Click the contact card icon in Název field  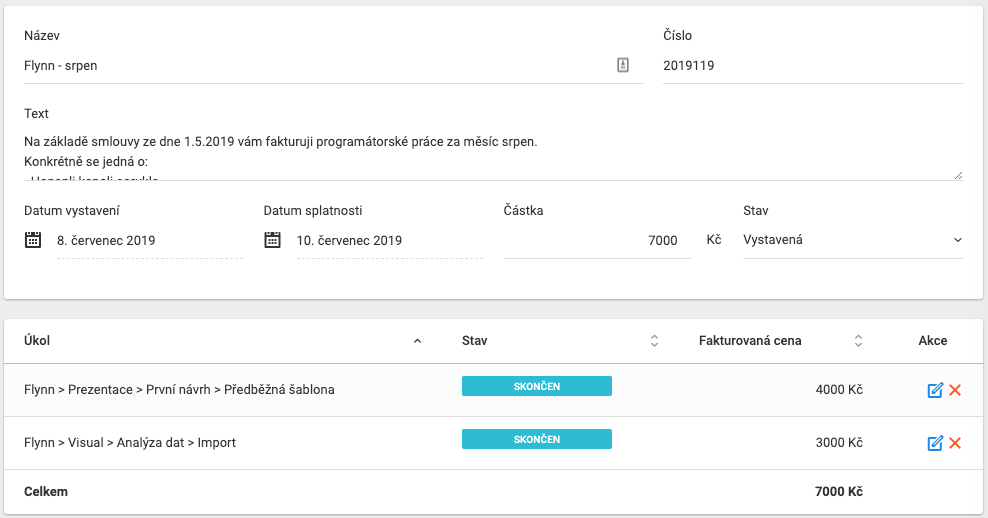click(622, 66)
